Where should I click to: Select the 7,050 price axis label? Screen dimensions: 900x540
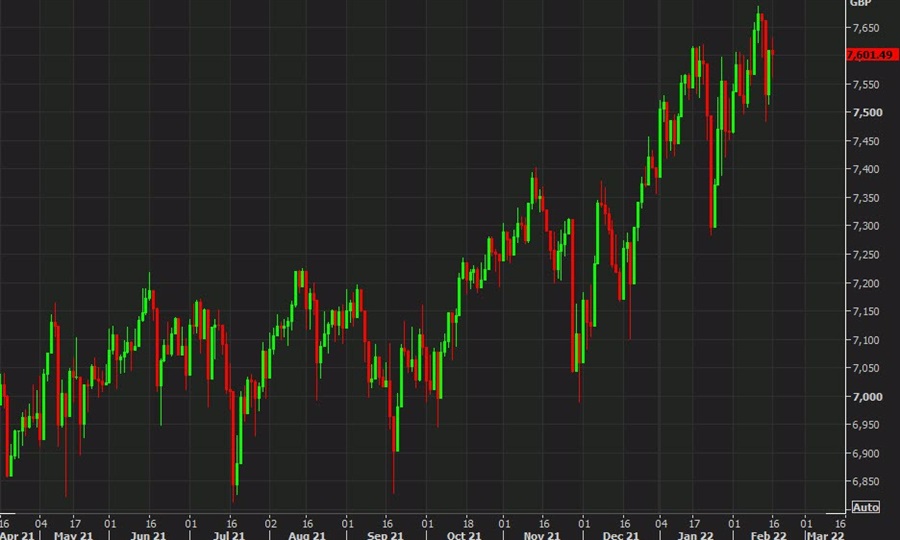point(866,368)
